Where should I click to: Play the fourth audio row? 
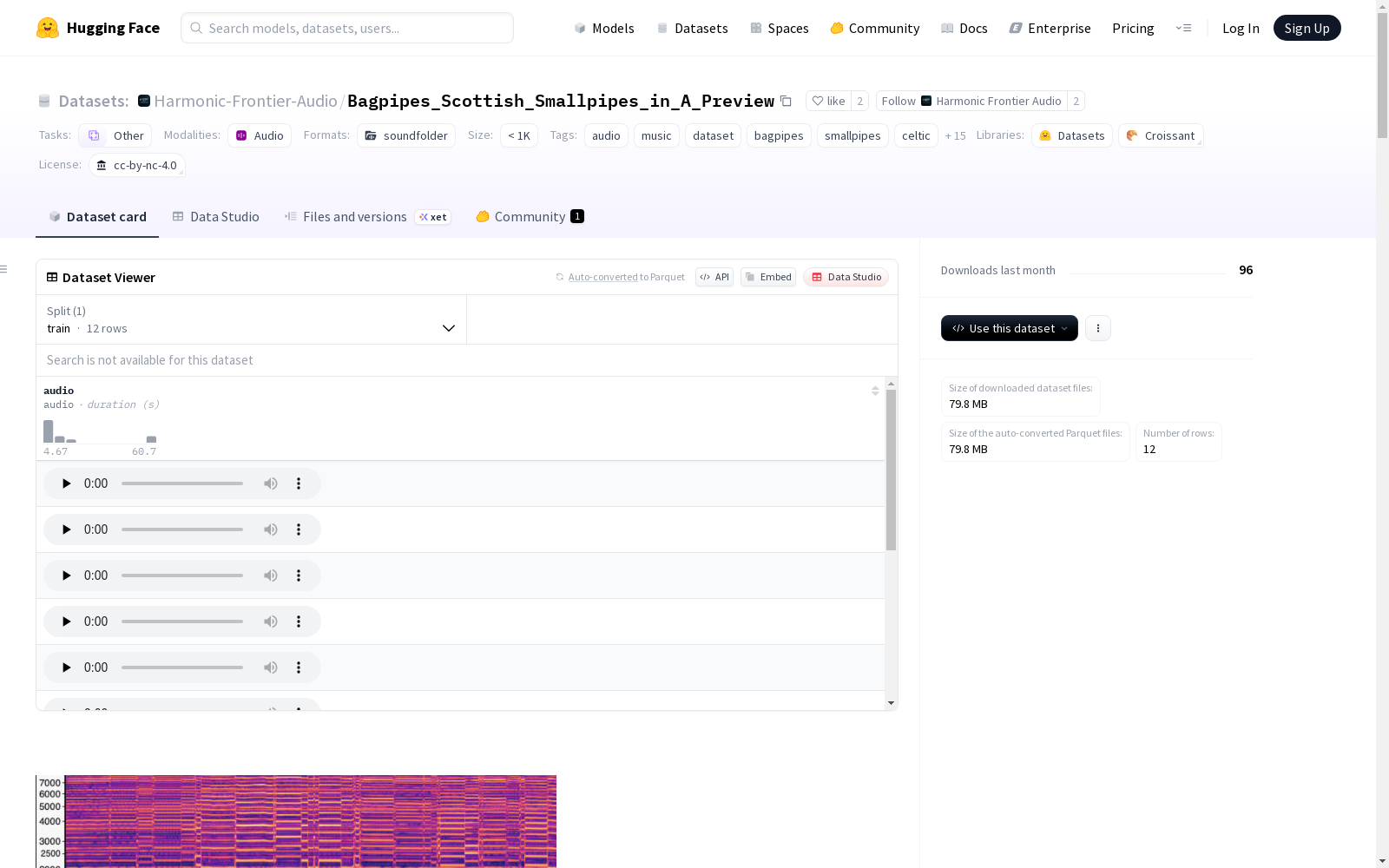click(66, 621)
